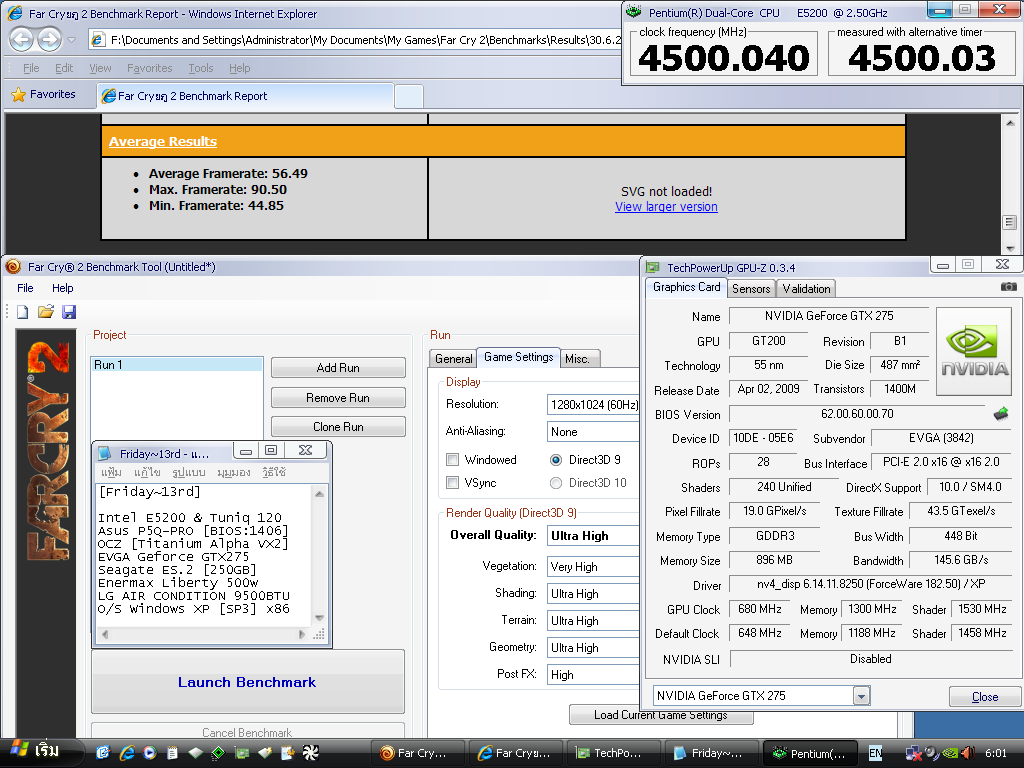Click the Remove Run button
The height and width of the screenshot is (768, 1024).
click(x=338, y=398)
